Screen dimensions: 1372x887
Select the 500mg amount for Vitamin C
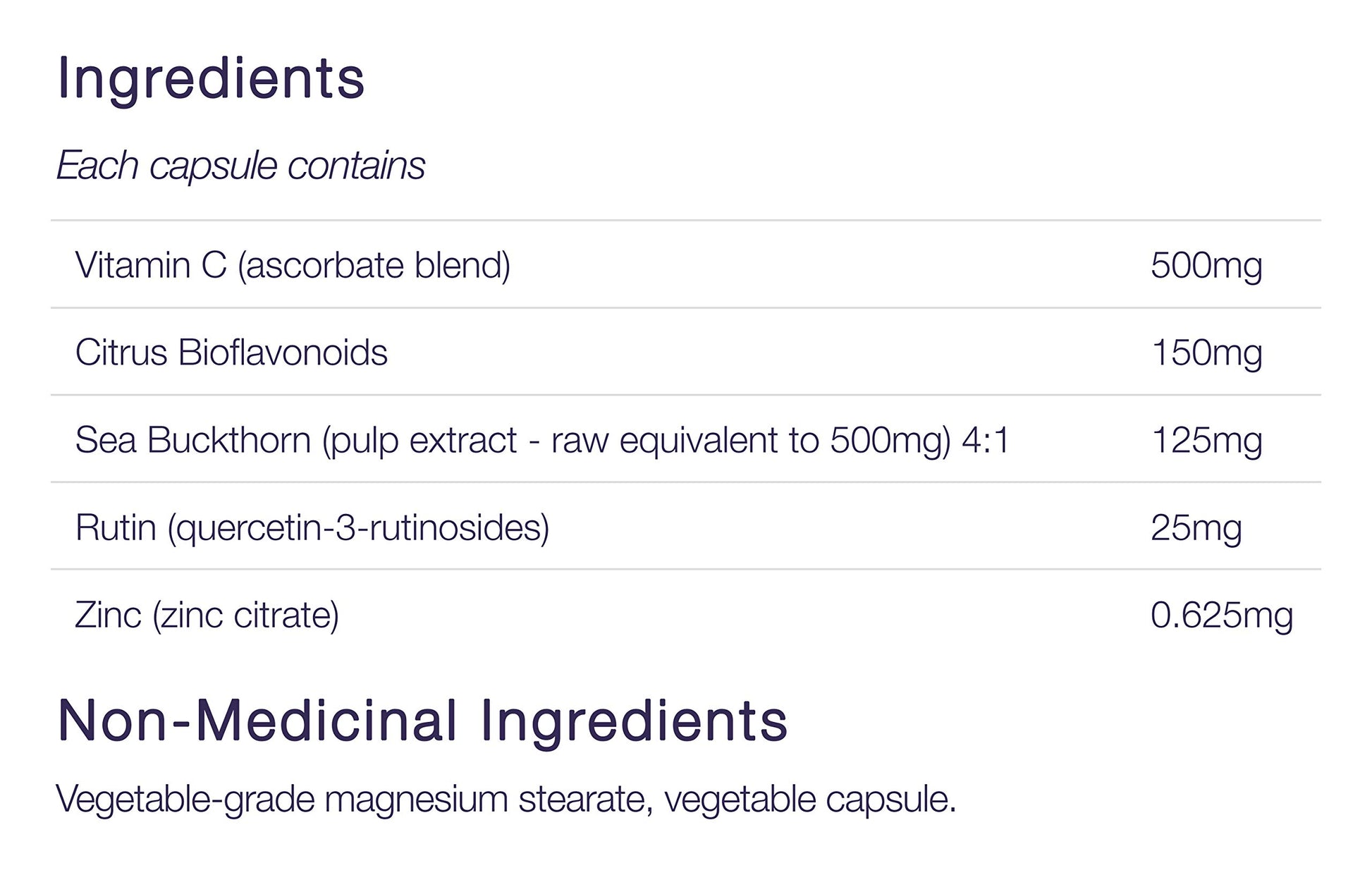point(1206,266)
